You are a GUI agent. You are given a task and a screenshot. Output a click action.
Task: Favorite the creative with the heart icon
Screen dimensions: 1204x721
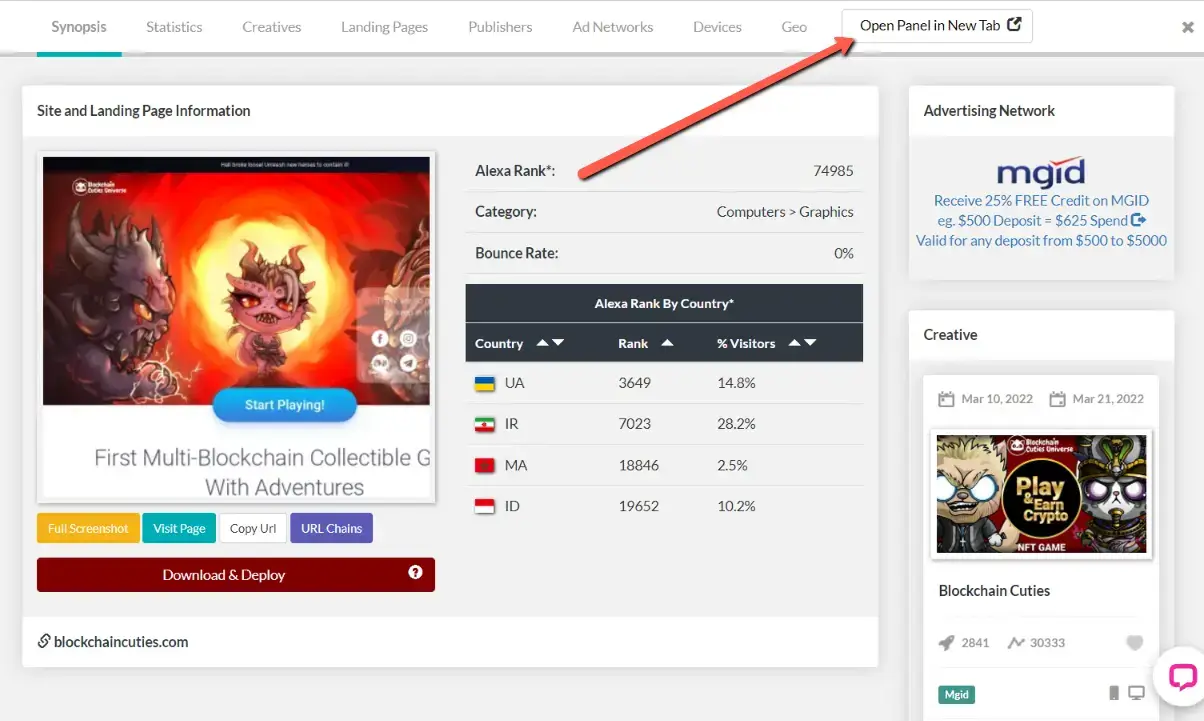[1134, 643]
